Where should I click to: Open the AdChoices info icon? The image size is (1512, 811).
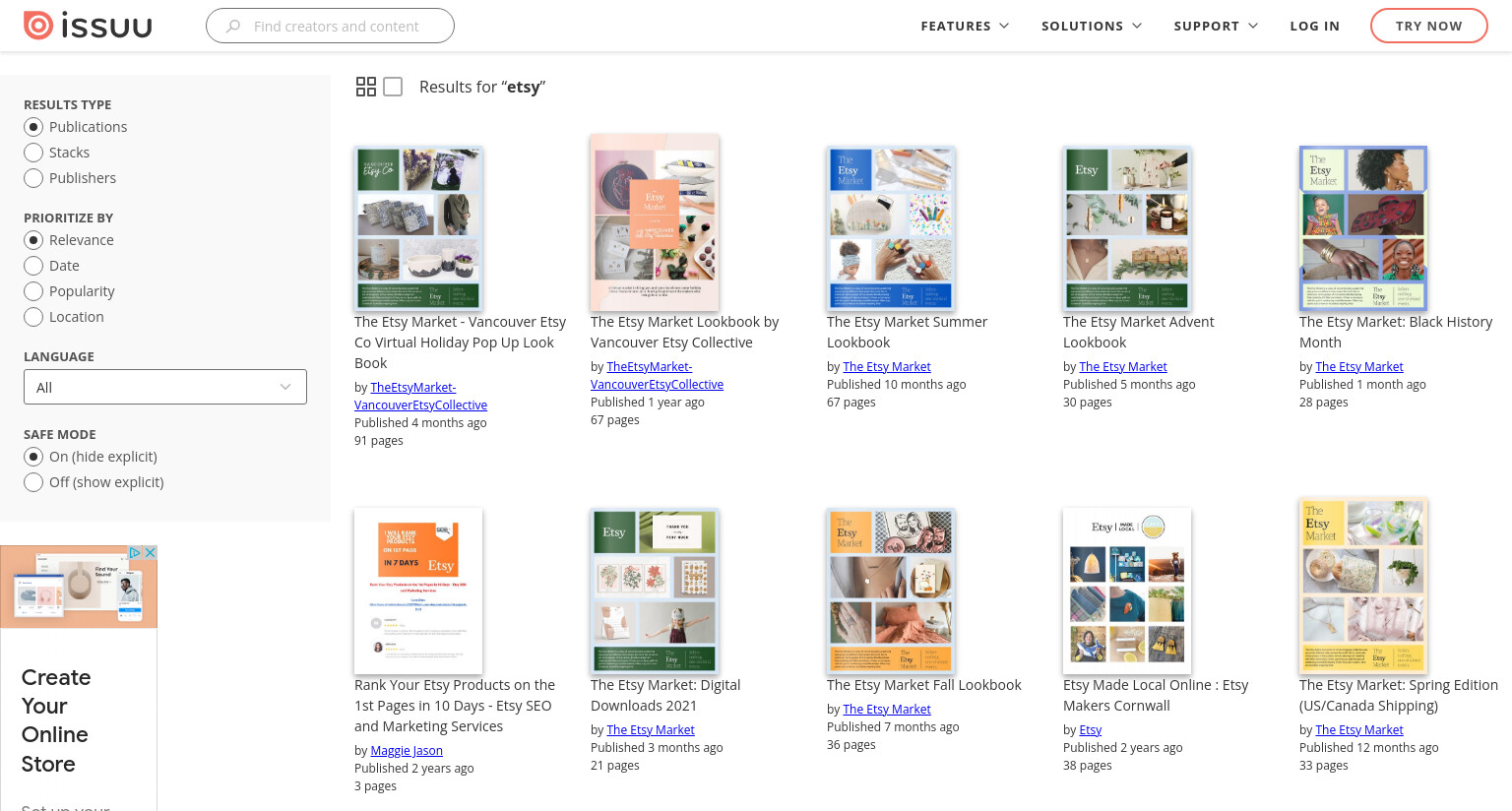coord(136,553)
